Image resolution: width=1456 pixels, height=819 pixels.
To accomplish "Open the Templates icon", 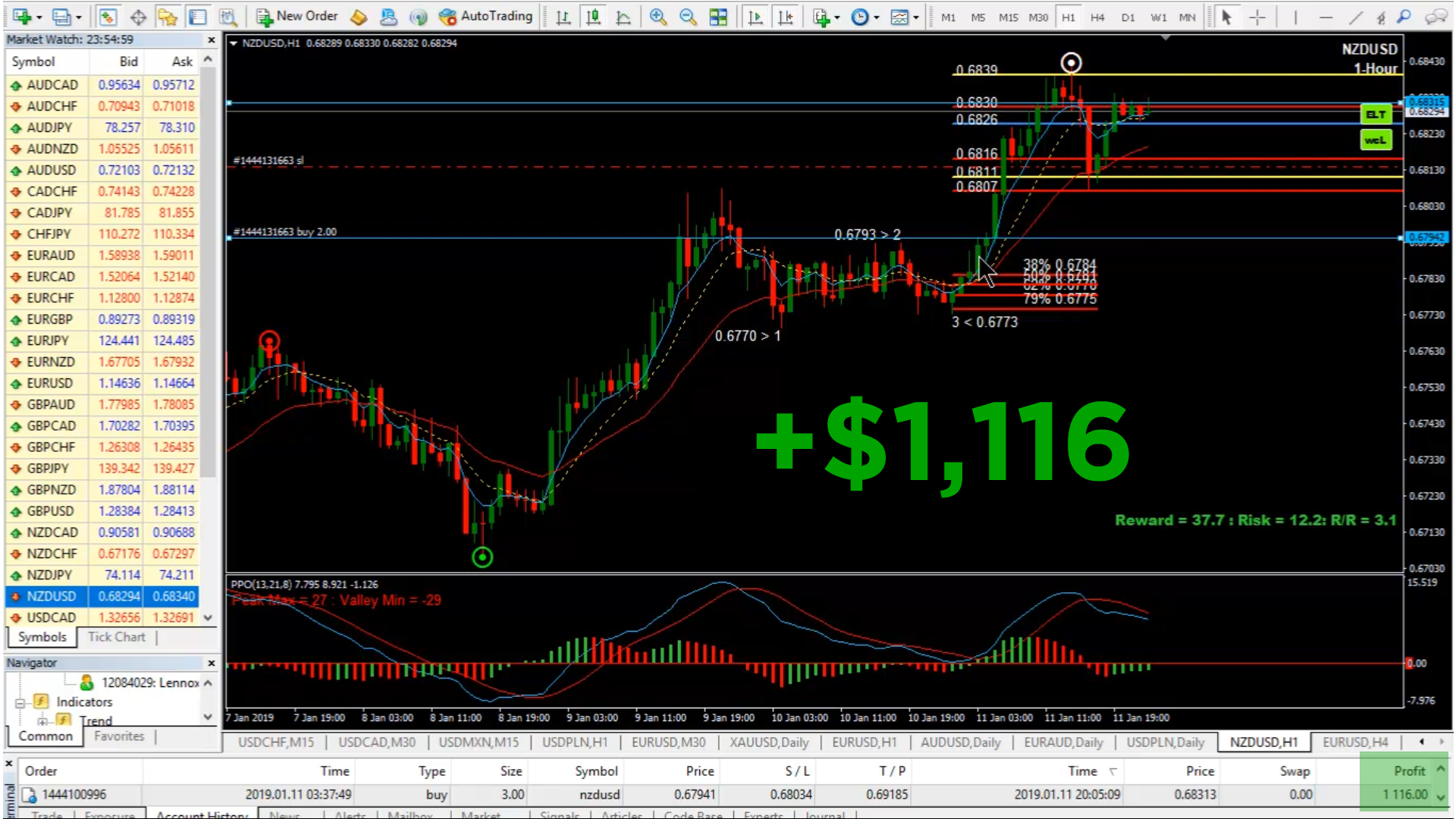I will pyautogui.click(x=899, y=16).
